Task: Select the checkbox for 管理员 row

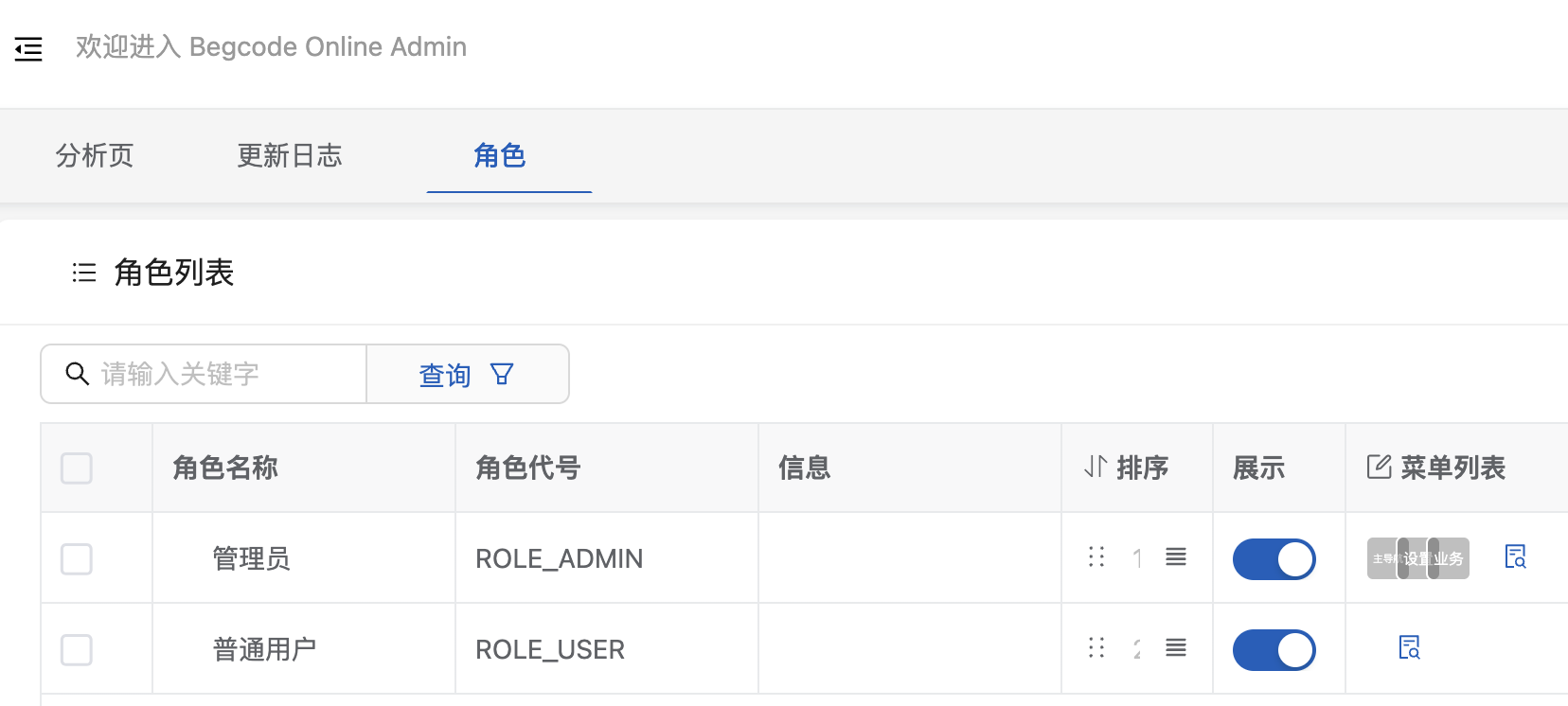Action: [x=77, y=558]
